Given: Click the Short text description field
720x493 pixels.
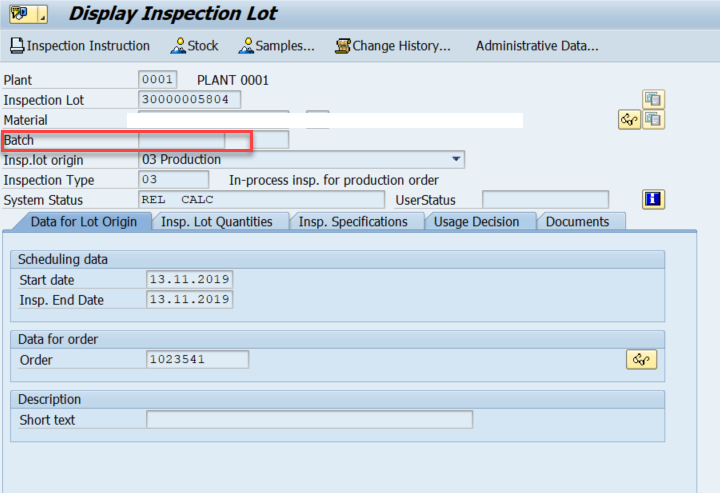Looking at the screenshot, I should [x=309, y=420].
